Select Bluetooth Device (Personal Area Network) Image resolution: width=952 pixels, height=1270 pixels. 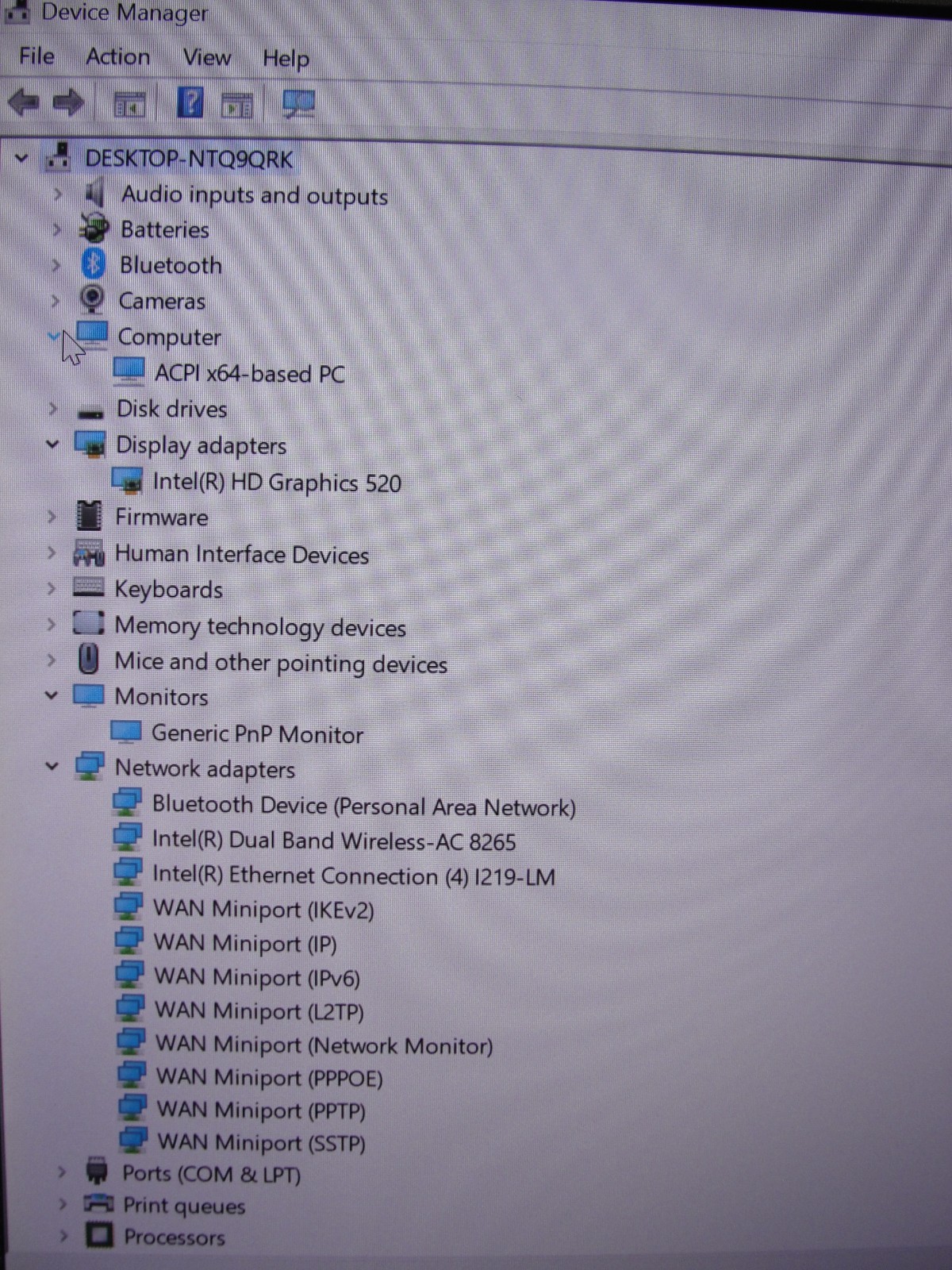[x=363, y=806]
